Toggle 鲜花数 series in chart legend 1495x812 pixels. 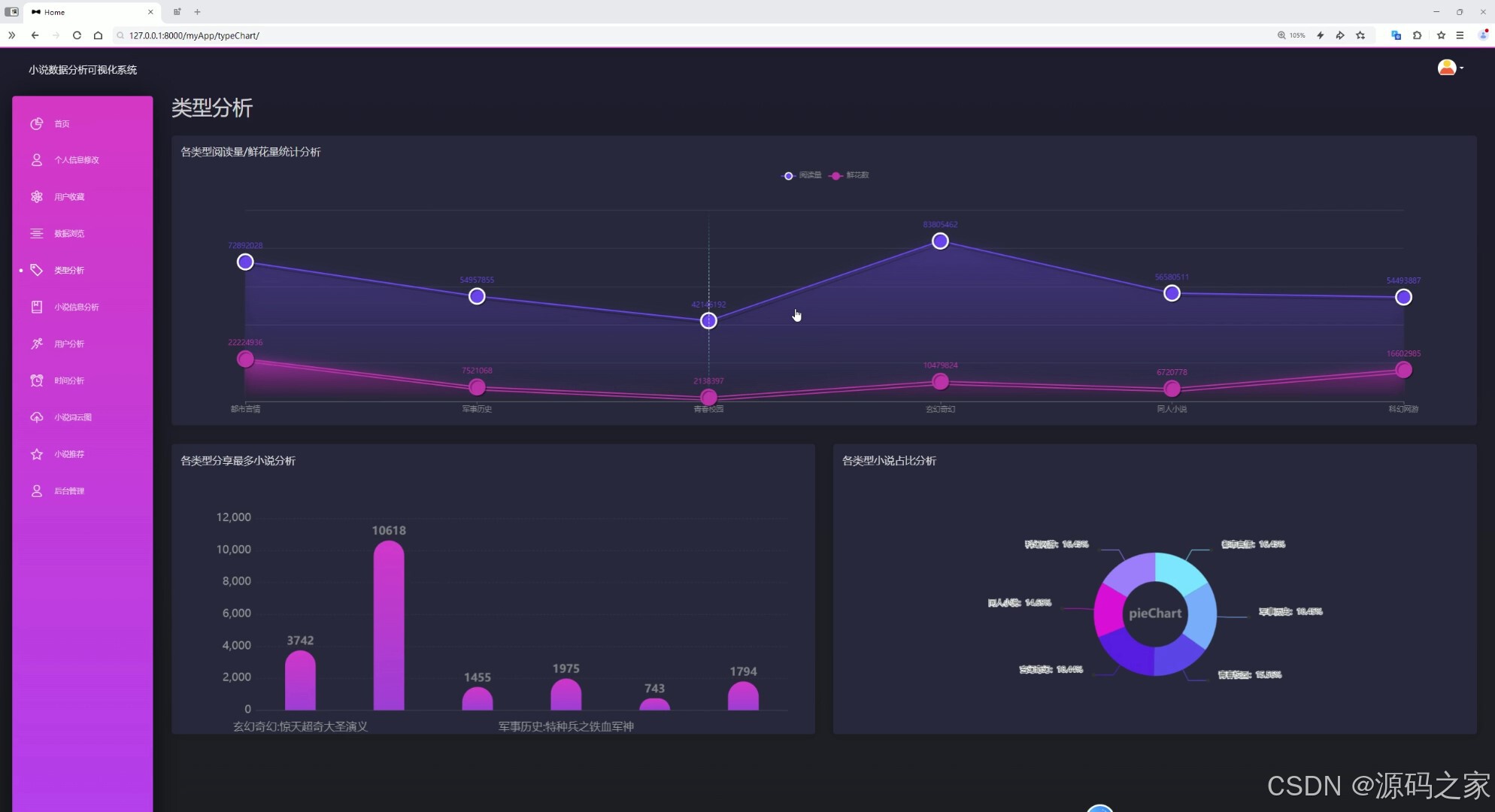click(850, 175)
